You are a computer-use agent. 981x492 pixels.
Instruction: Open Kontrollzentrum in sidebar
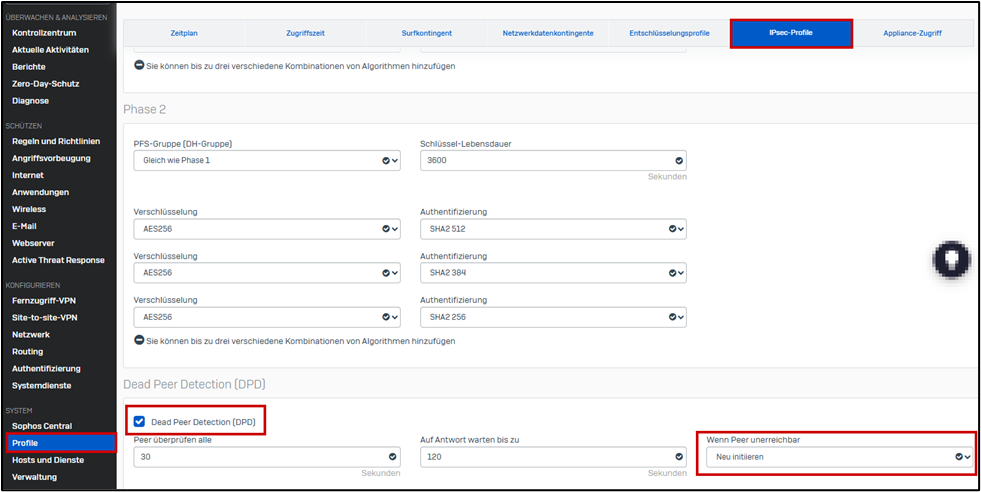[44, 33]
